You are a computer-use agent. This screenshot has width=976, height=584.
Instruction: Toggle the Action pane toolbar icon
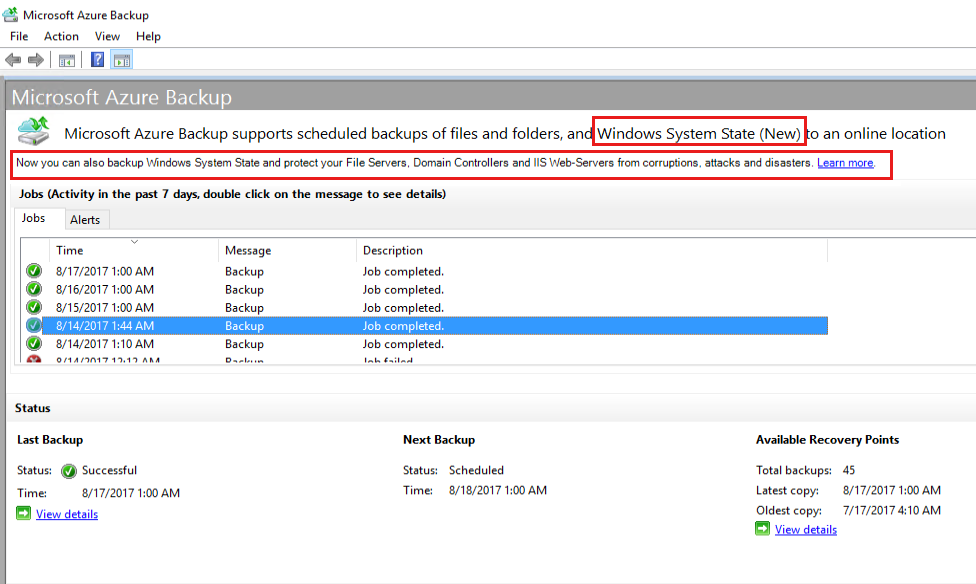point(122,60)
